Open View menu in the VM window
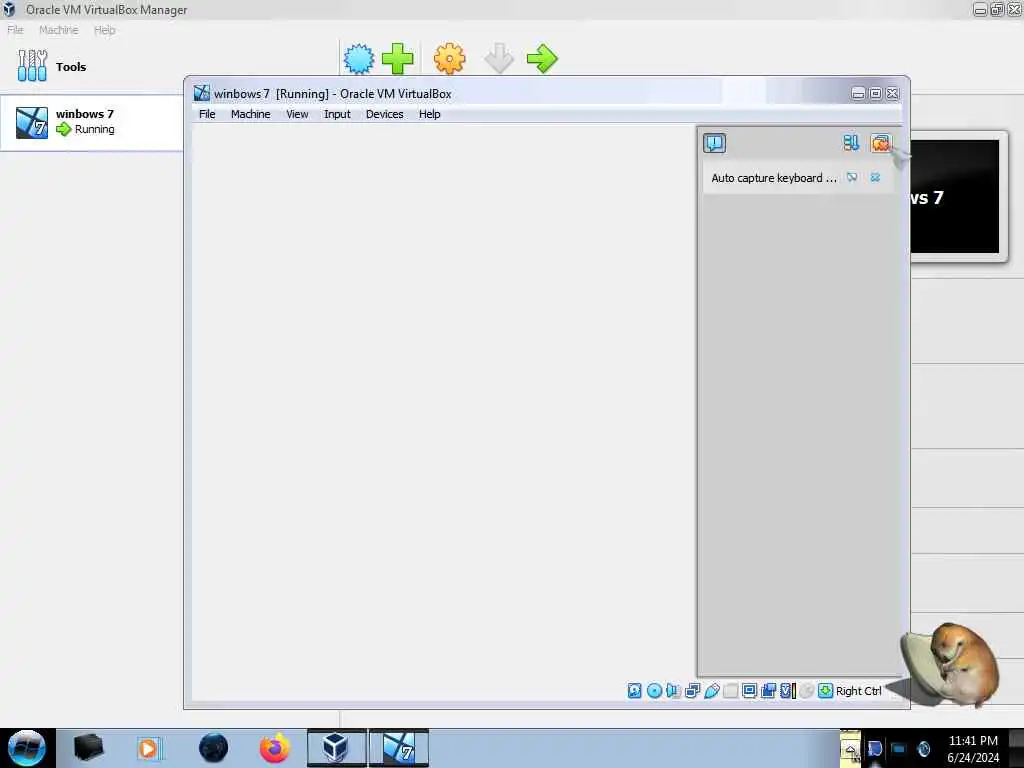This screenshot has height=768, width=1024. (297, 114)
